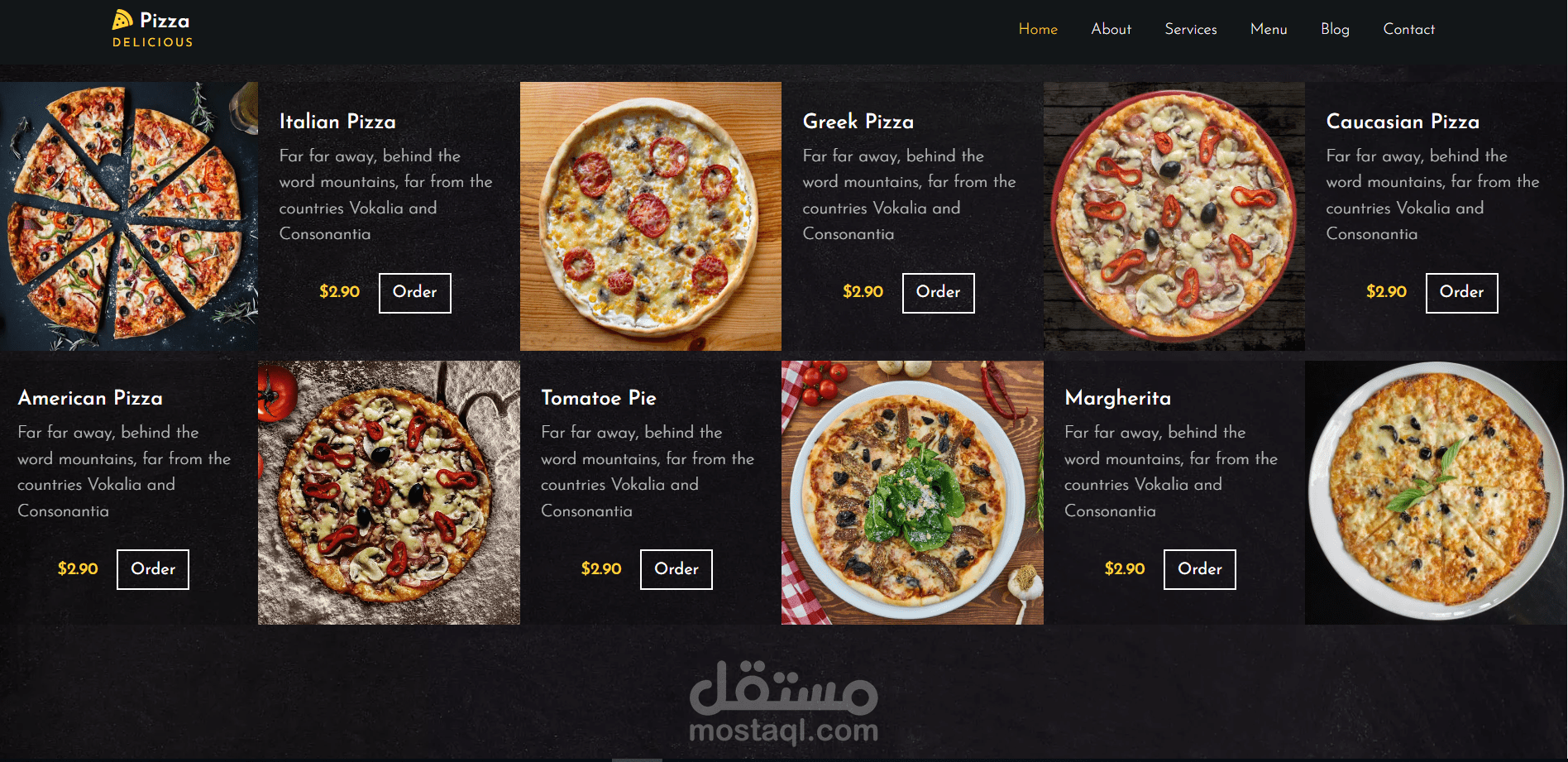Select Menu in the navigation bar
Screen dimensions: 1568x762
[1269, 29]
